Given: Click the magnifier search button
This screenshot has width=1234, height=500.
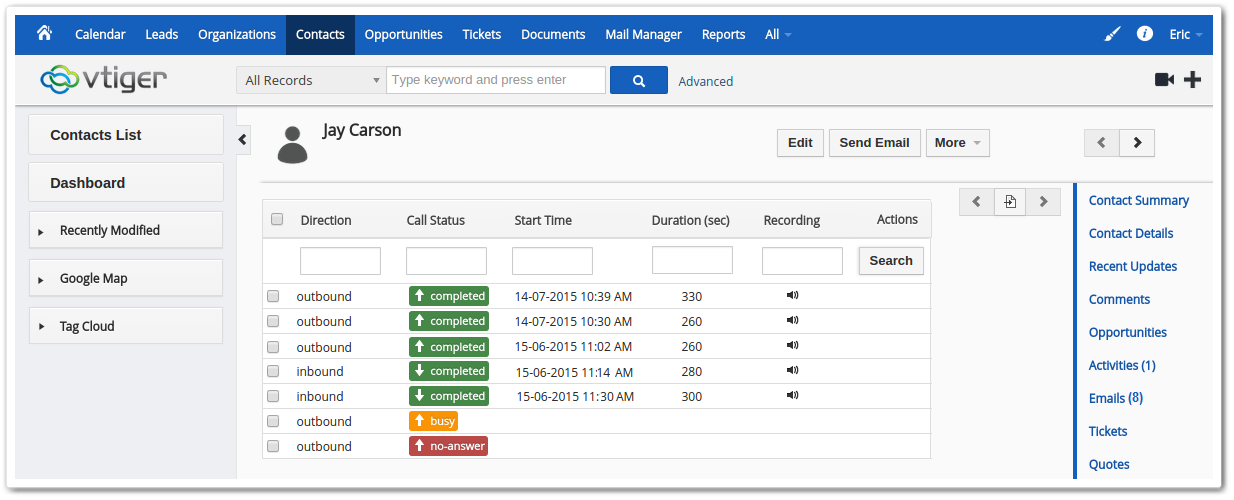Looking at the screenshot, I should click(x=638, y=81).
